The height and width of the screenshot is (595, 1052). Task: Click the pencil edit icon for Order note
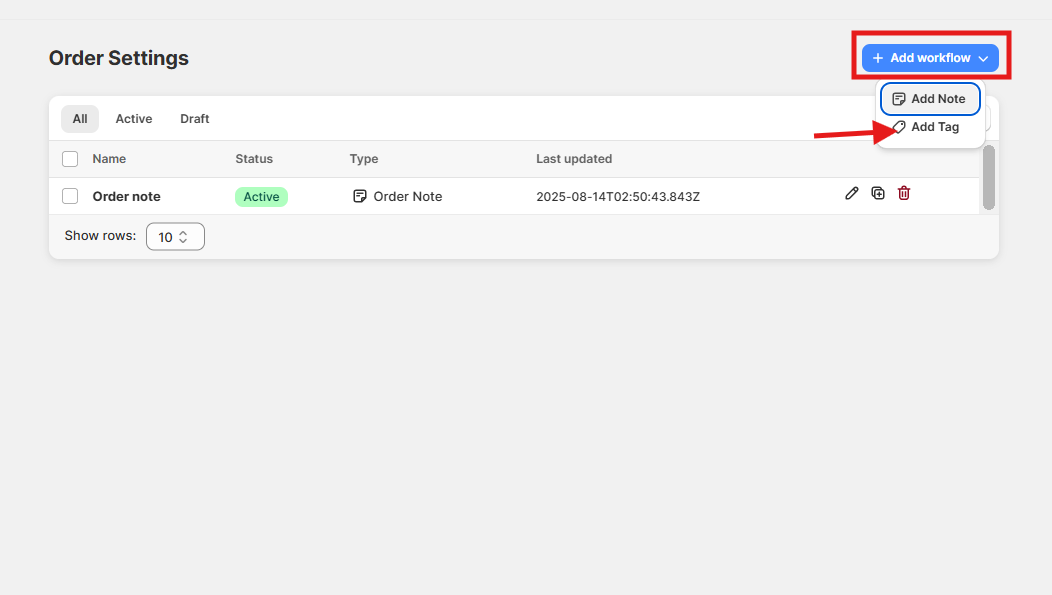pyautogui.click(x=851, y=193)
